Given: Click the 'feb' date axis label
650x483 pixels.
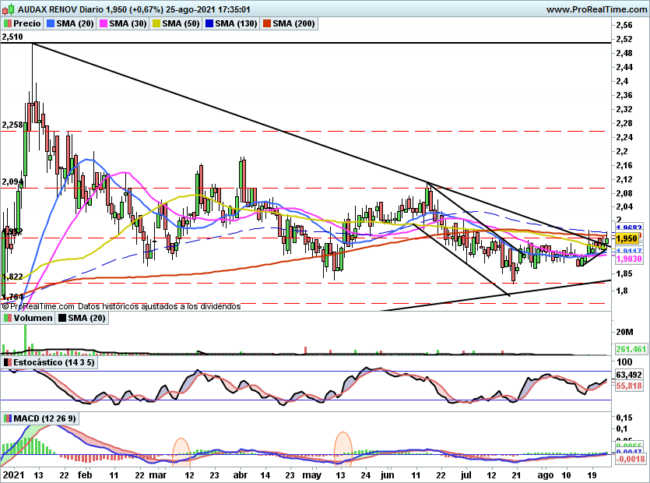Looking at the screenshot, I should [85, 475].
